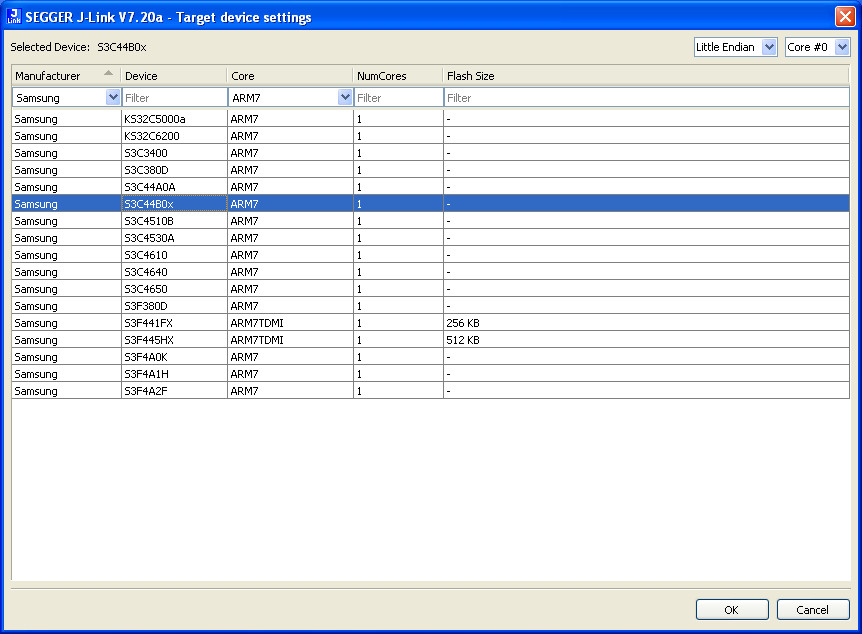Sort by the NumCores column header
862x634 pixels.
(397, 76)
